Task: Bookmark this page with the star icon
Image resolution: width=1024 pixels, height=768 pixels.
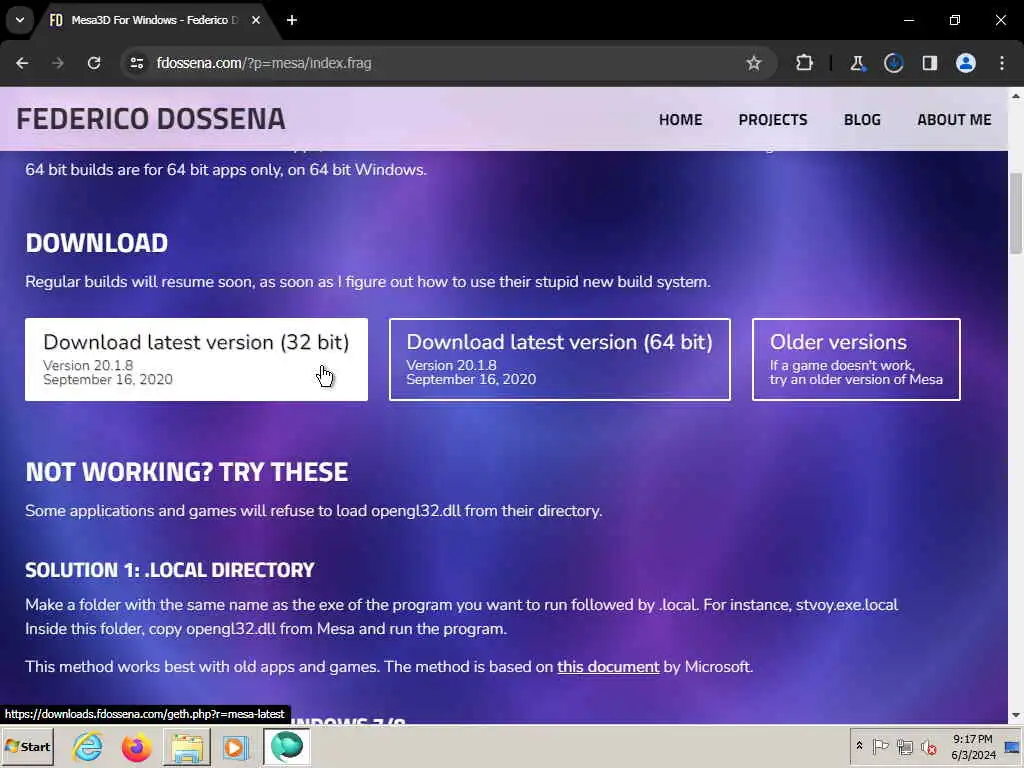Action: (754, 63)
